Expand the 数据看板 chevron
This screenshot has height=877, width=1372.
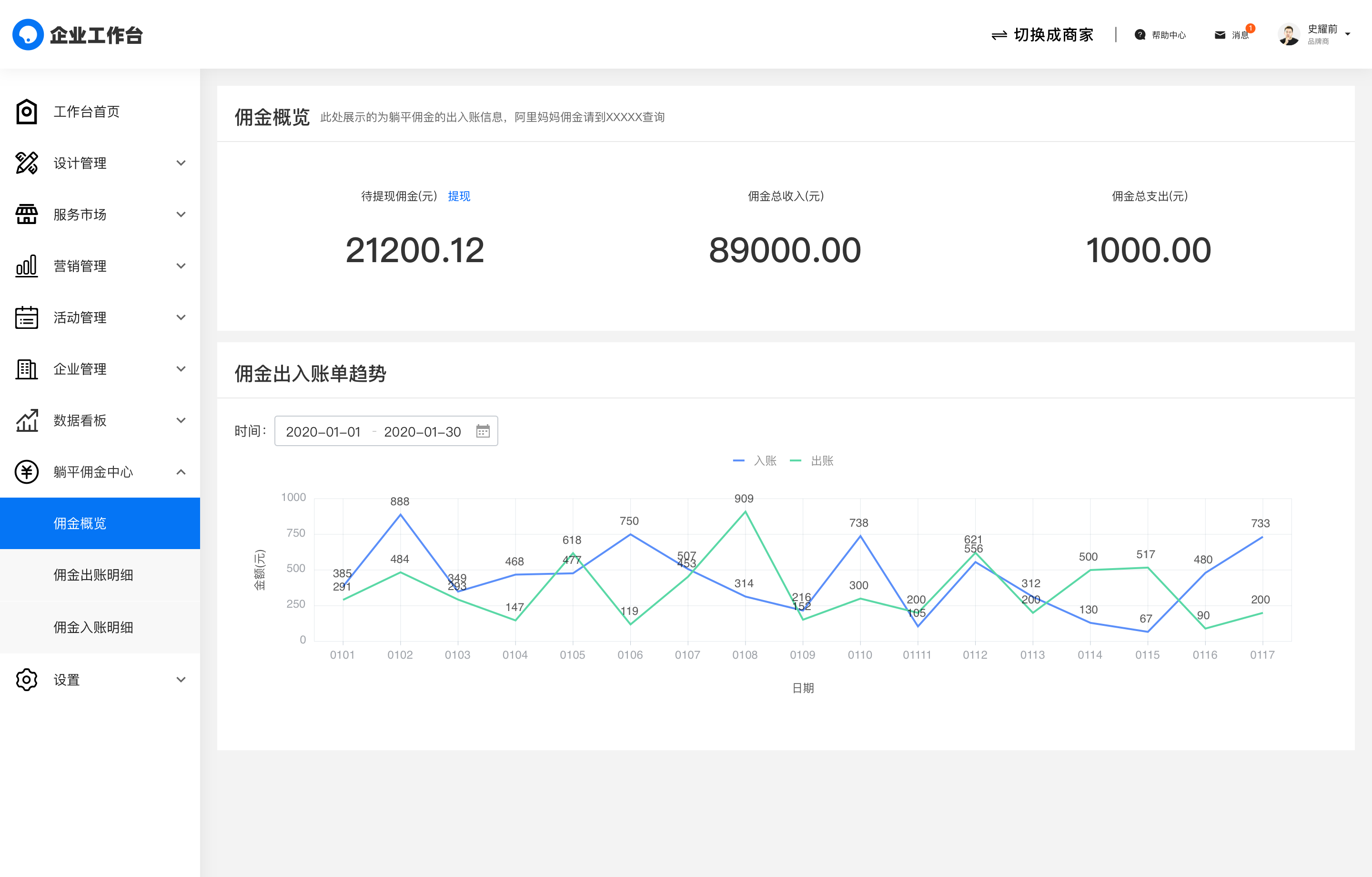point(181,420)
